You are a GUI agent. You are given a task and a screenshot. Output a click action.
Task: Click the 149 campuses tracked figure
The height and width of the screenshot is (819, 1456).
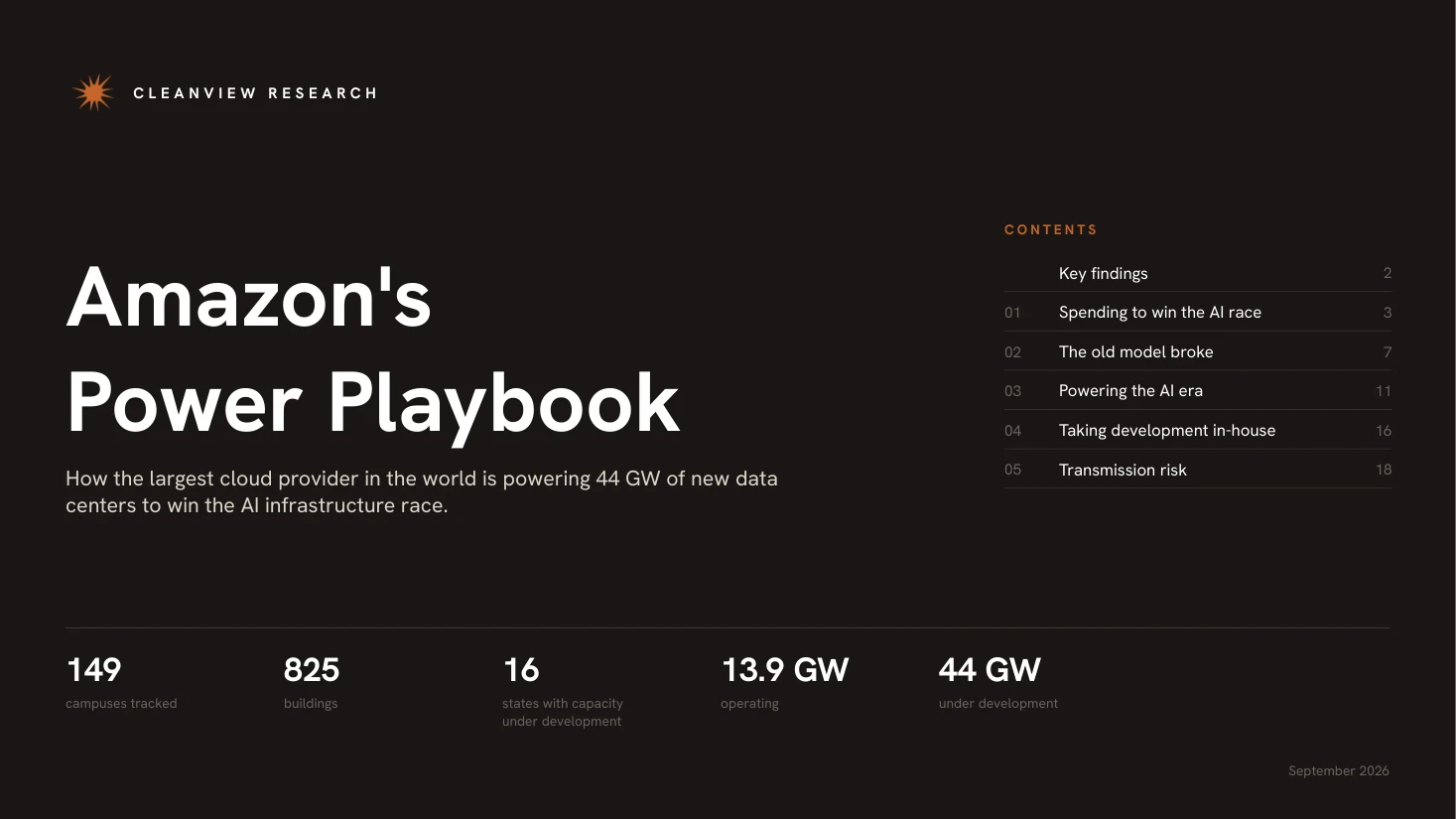[x=93, y=670]
